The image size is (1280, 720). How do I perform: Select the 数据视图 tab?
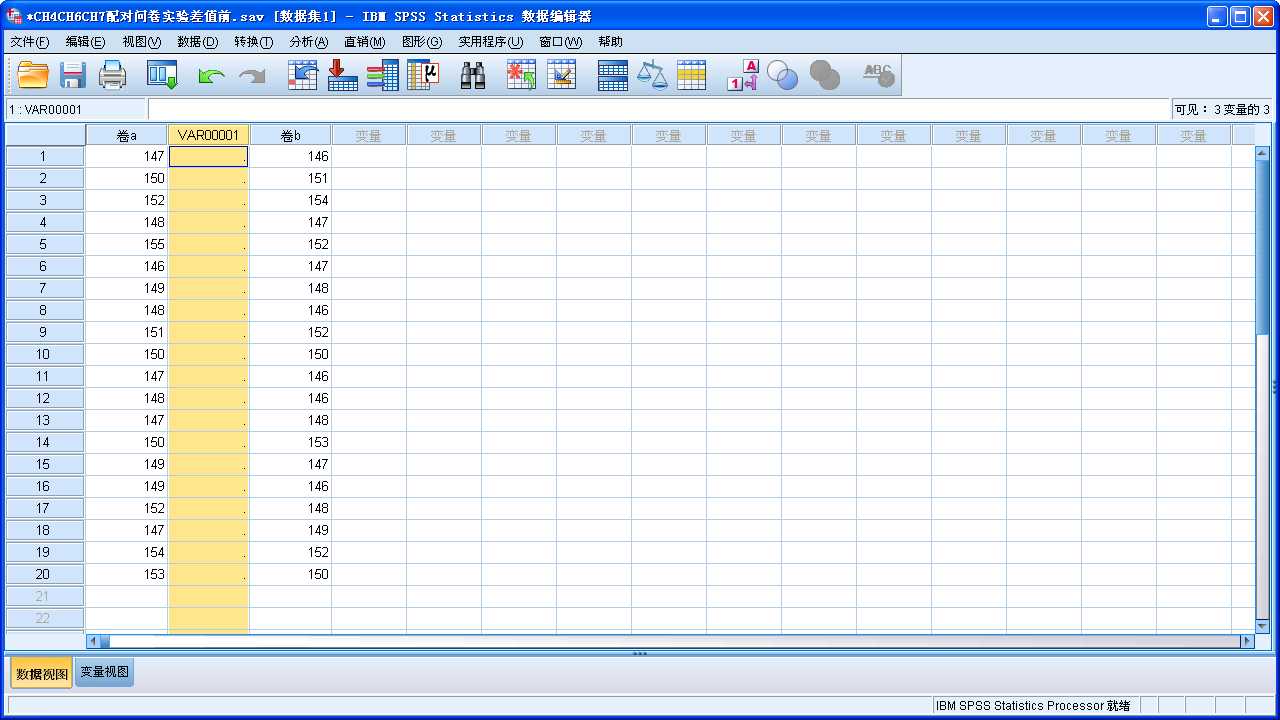(42, 673)
